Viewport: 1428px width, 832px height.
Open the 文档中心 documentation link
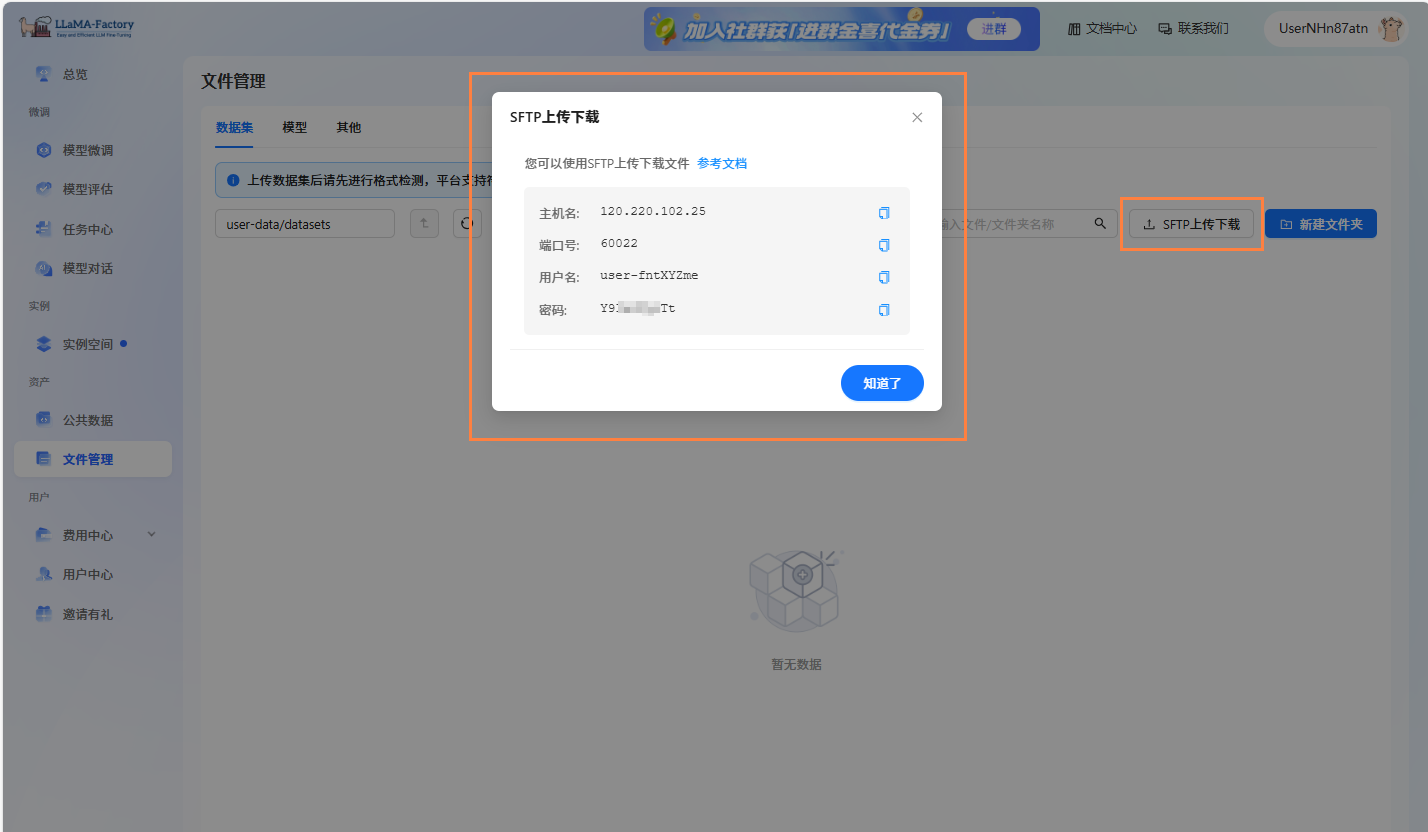pyautogui.click(x=1102, y=29)
